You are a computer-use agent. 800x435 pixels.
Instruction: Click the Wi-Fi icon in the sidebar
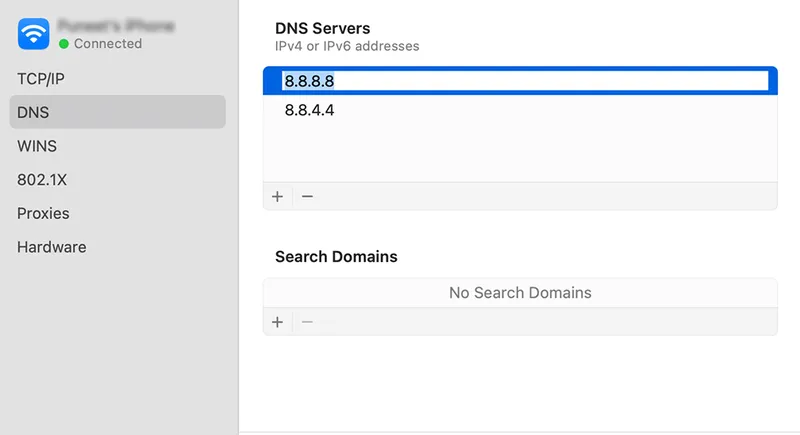pos(33,34)
